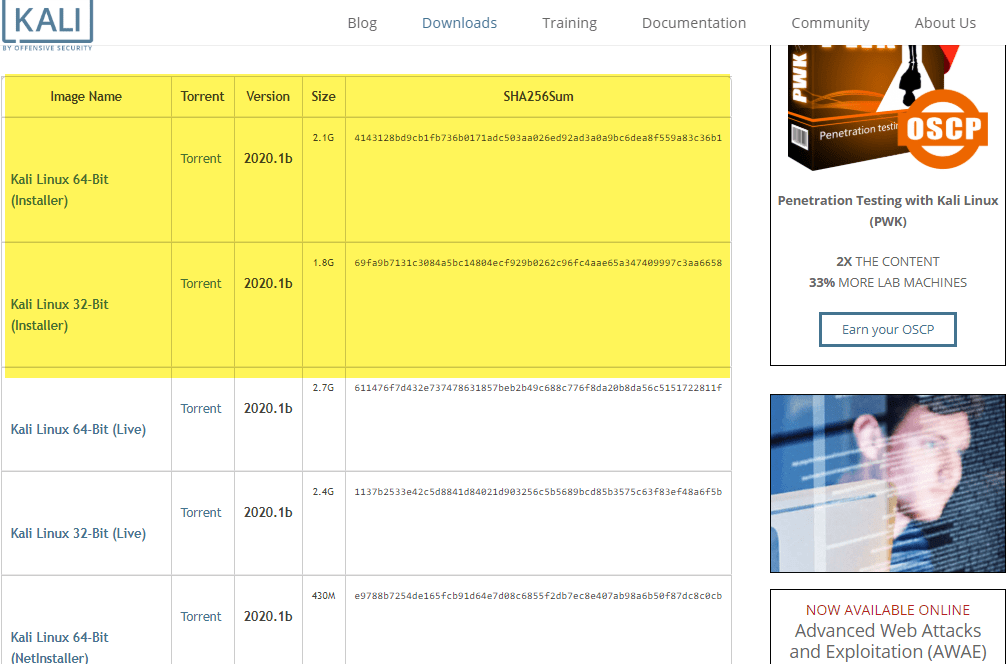
Task: Click the Kali logo in the header
Action: 48,24
